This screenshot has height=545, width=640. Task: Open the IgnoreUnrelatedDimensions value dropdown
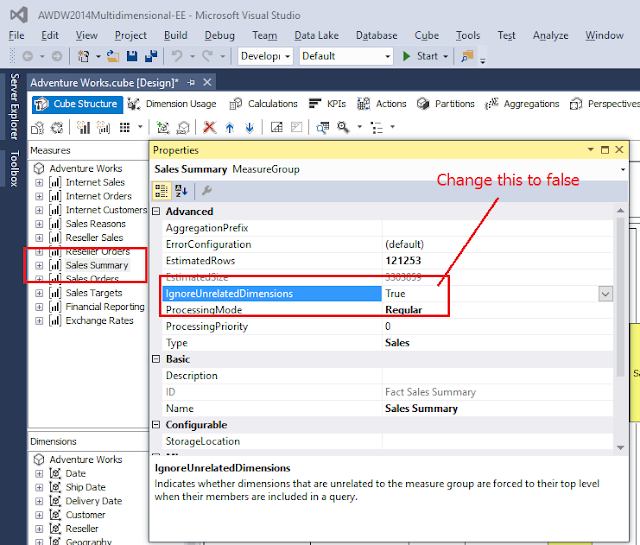[x=605, y=294]
